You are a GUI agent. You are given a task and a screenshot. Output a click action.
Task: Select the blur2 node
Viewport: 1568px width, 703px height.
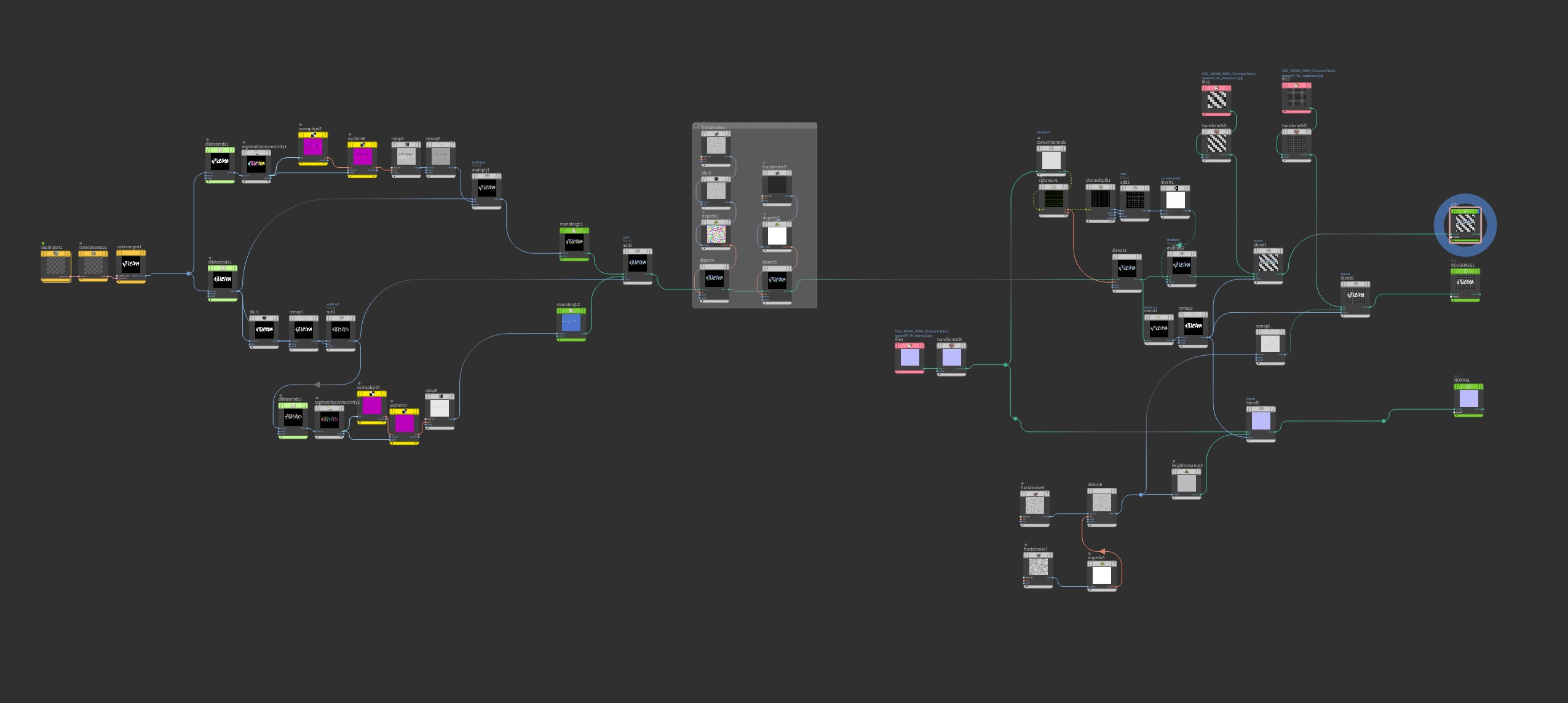[x=716, y=193]
